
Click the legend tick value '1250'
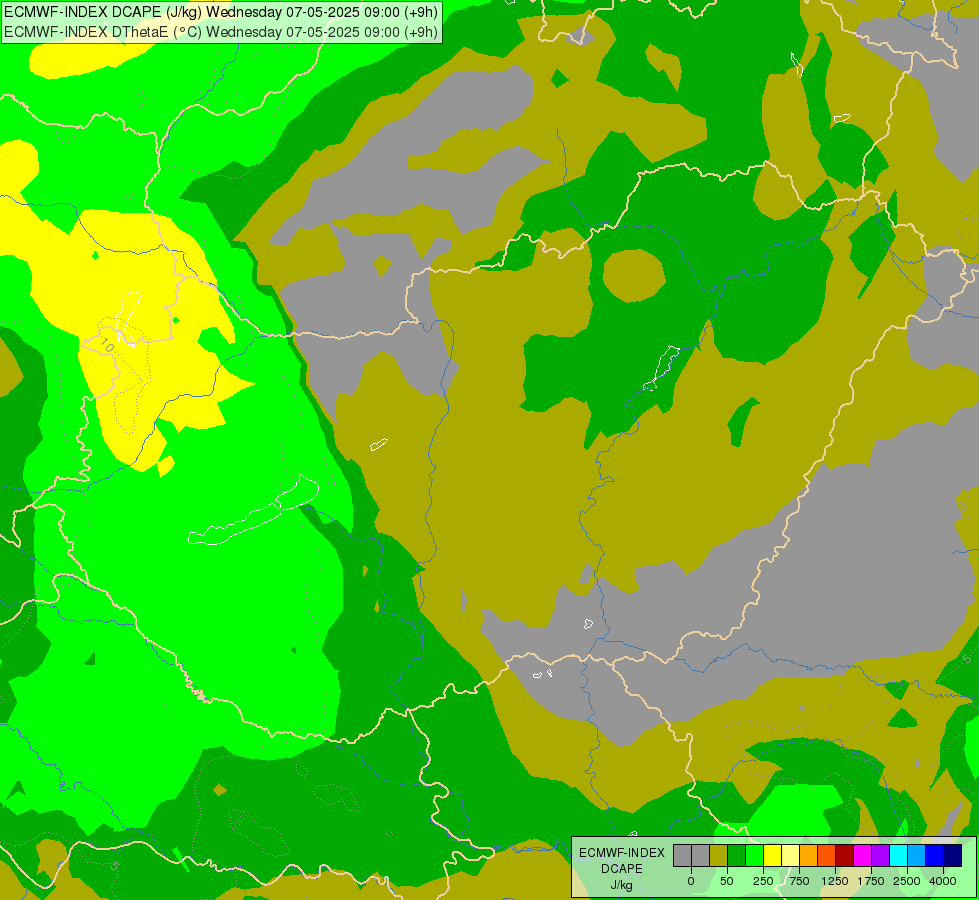click(x=835, y=881)
